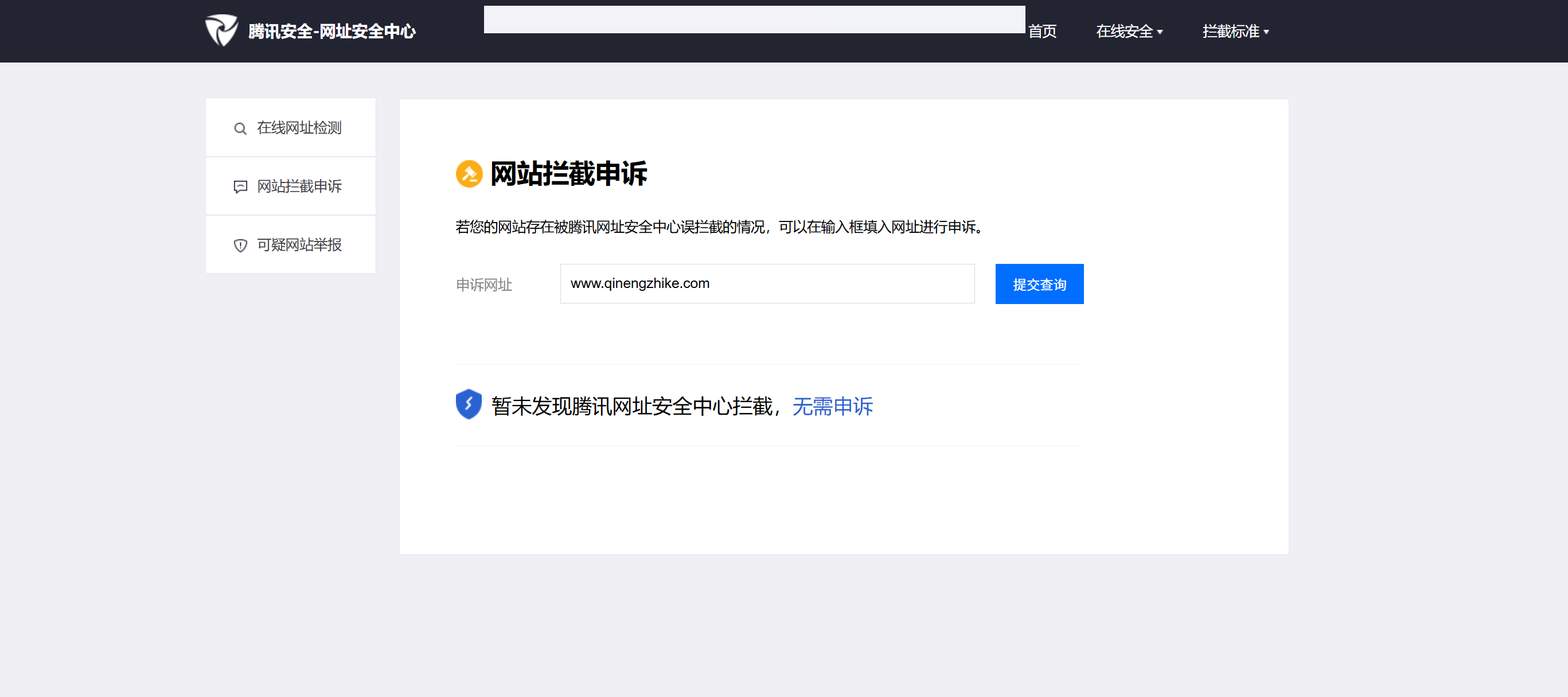
Task: Expand the 拦截标准 dropdown menu
Action: [1230, 32]
